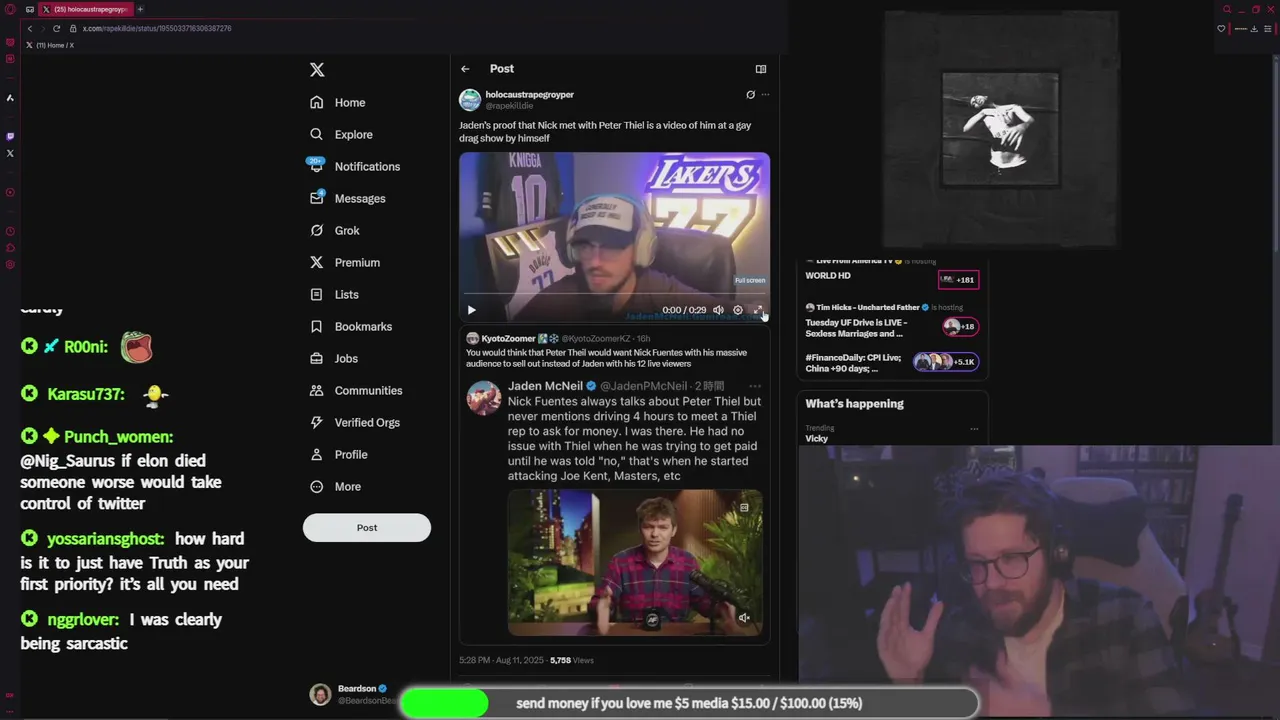Open the #FinanceDaily CPI Live space
This screenshot has height=720, width=1280.
pyautogui.click(x=853, y=363)
